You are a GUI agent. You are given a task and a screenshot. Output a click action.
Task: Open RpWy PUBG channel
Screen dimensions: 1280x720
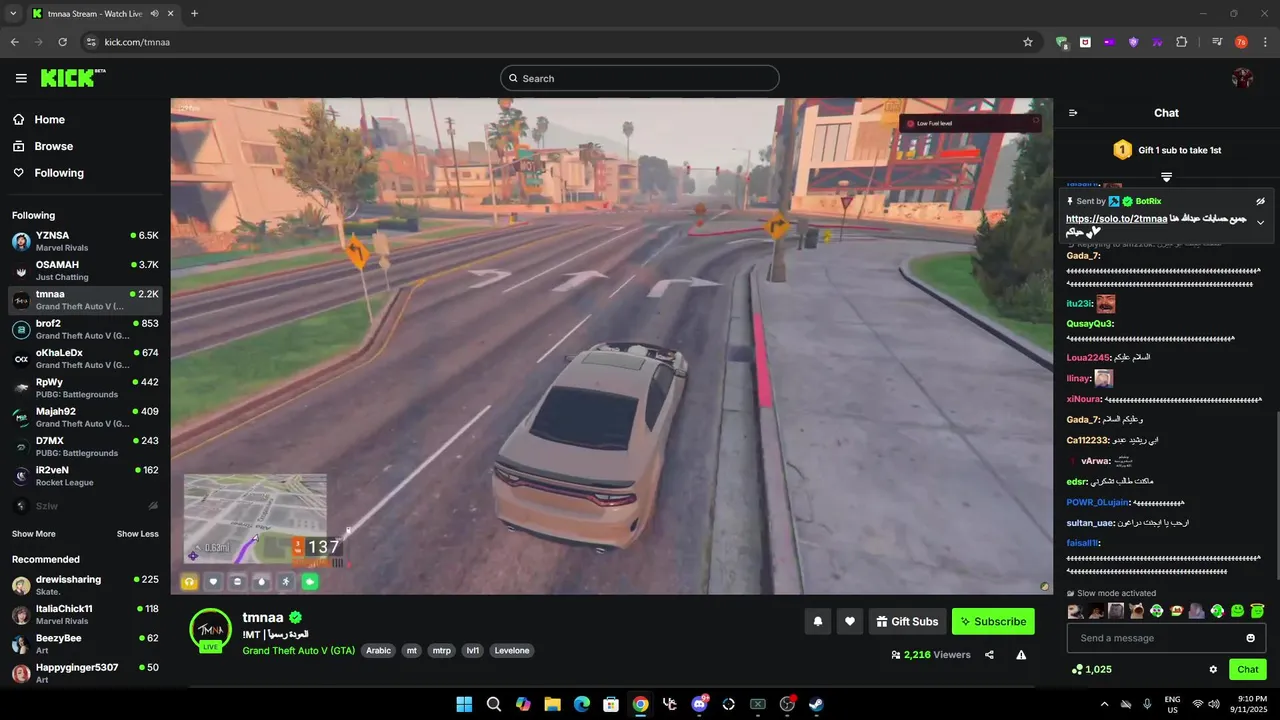point(85,388)
